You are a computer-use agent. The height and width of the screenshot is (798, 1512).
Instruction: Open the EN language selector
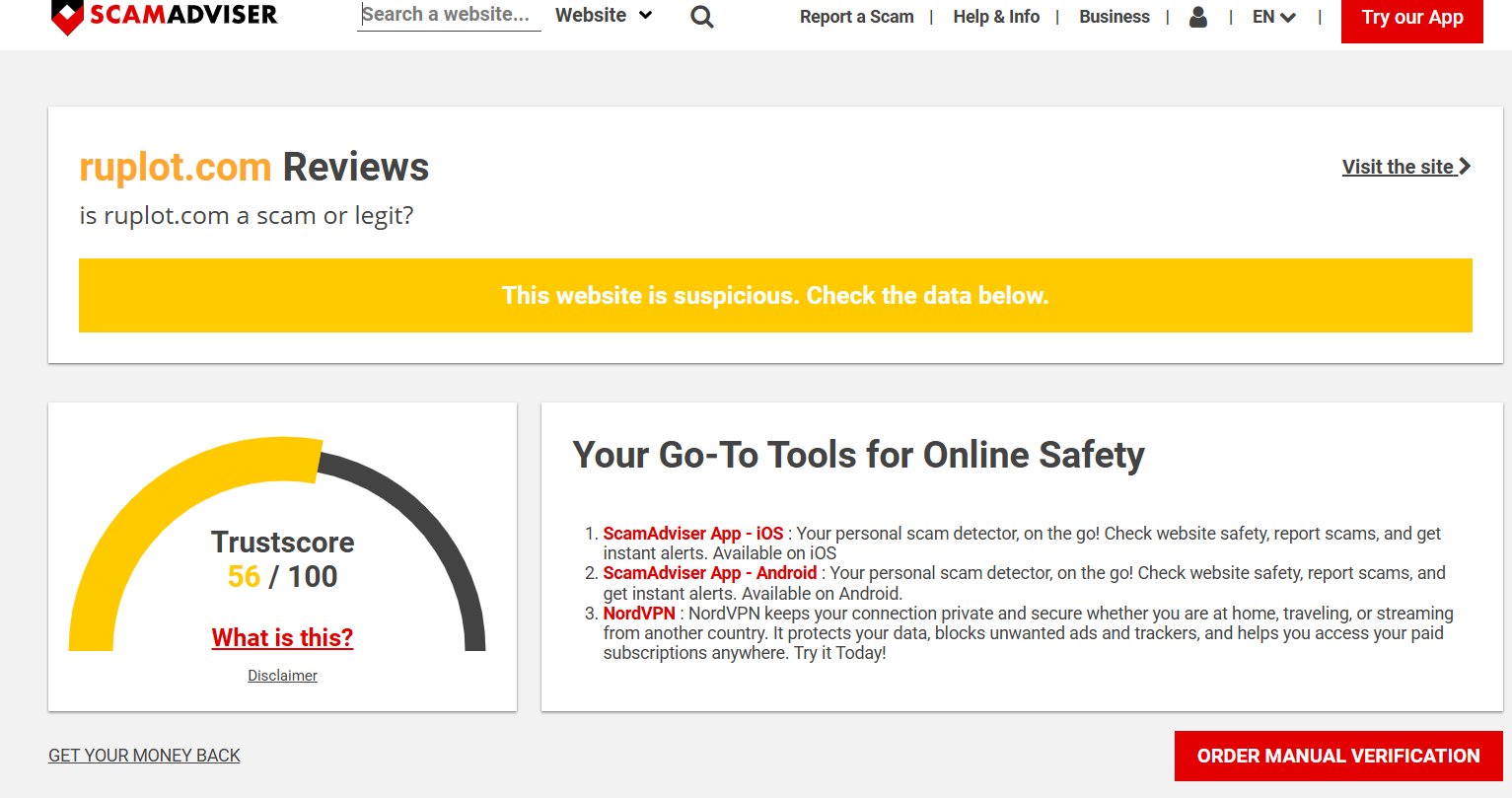click(1273, 17)
